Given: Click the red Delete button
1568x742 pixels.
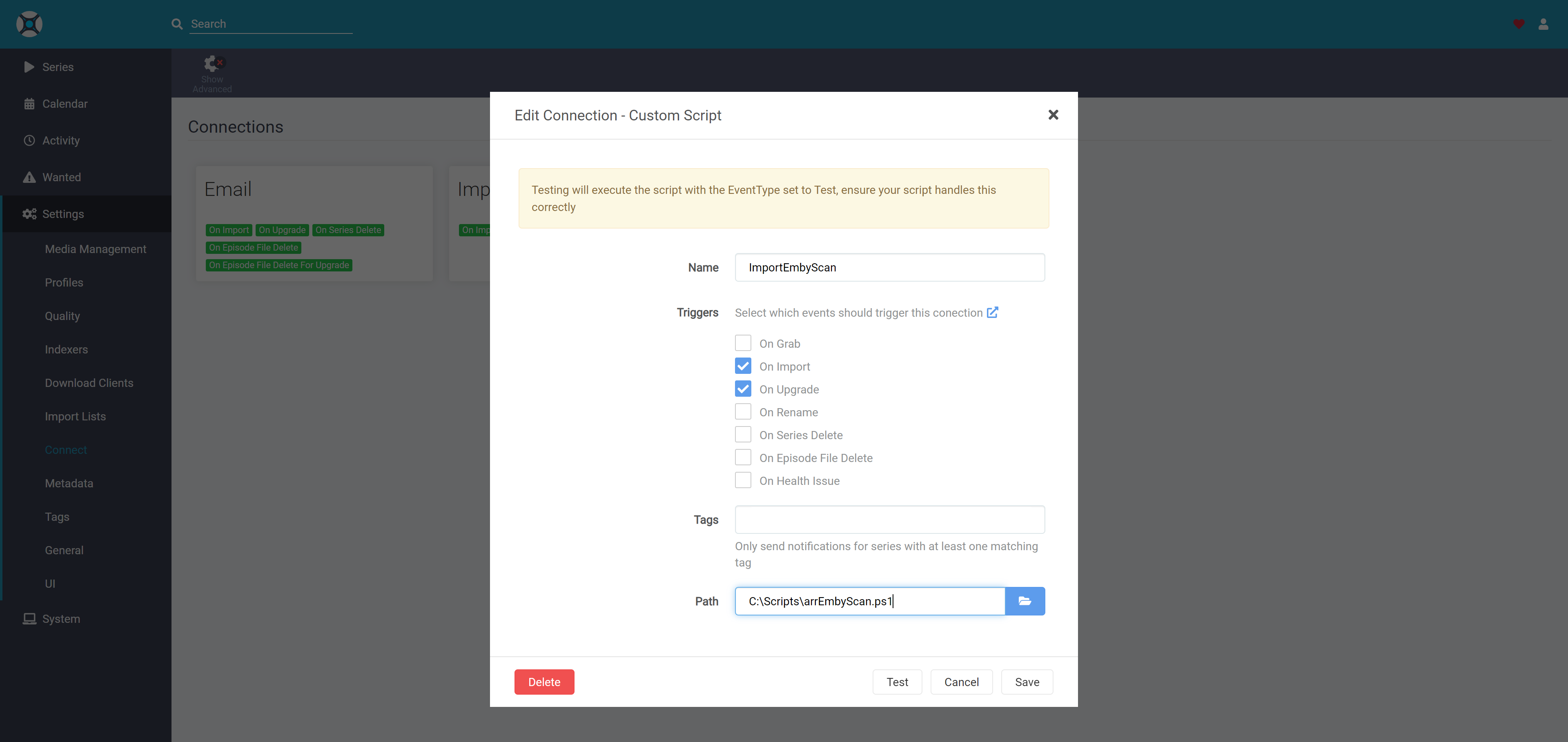Looking at the screenshot, I should point(543,682).
